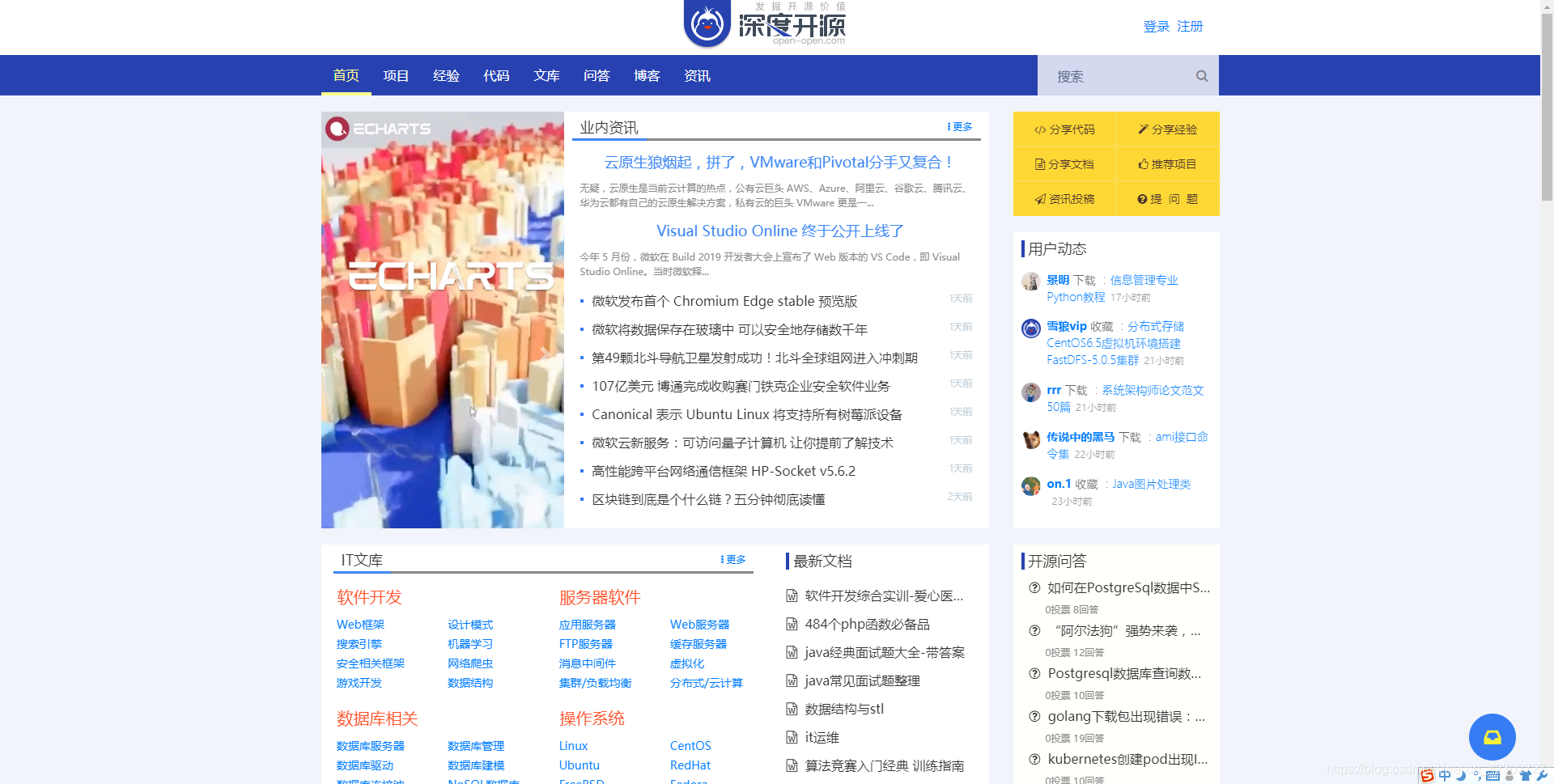Click question icon beside Postgresql数据库查询
Viewport: 1554px width, 784px height.
(1034, 674)
